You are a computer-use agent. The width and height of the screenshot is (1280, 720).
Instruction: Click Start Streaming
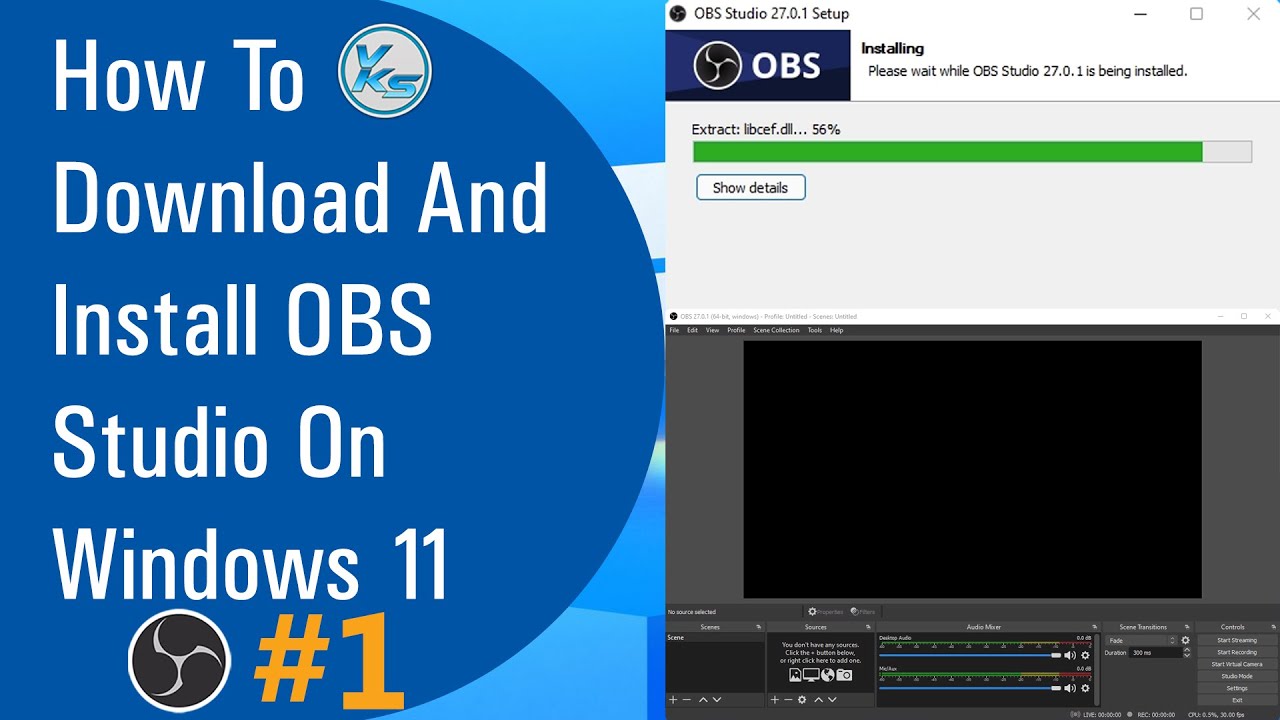[1237, 640]
